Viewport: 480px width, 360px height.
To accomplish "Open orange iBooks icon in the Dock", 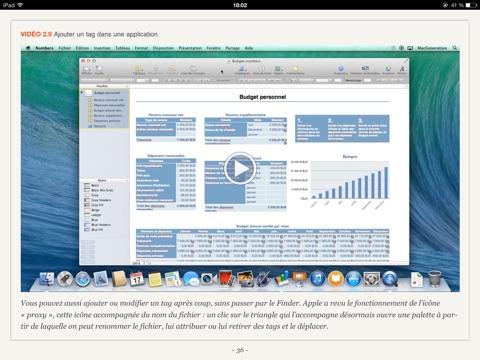I will click(x=336, y=279).
